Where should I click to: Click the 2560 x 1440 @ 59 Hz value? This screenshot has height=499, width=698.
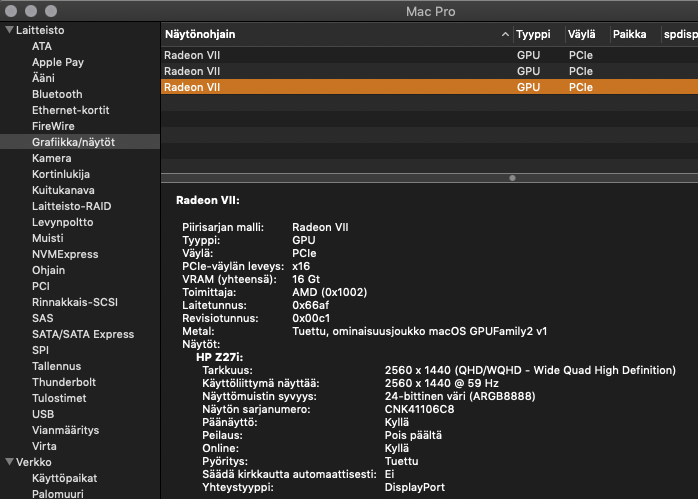[442, 383]
